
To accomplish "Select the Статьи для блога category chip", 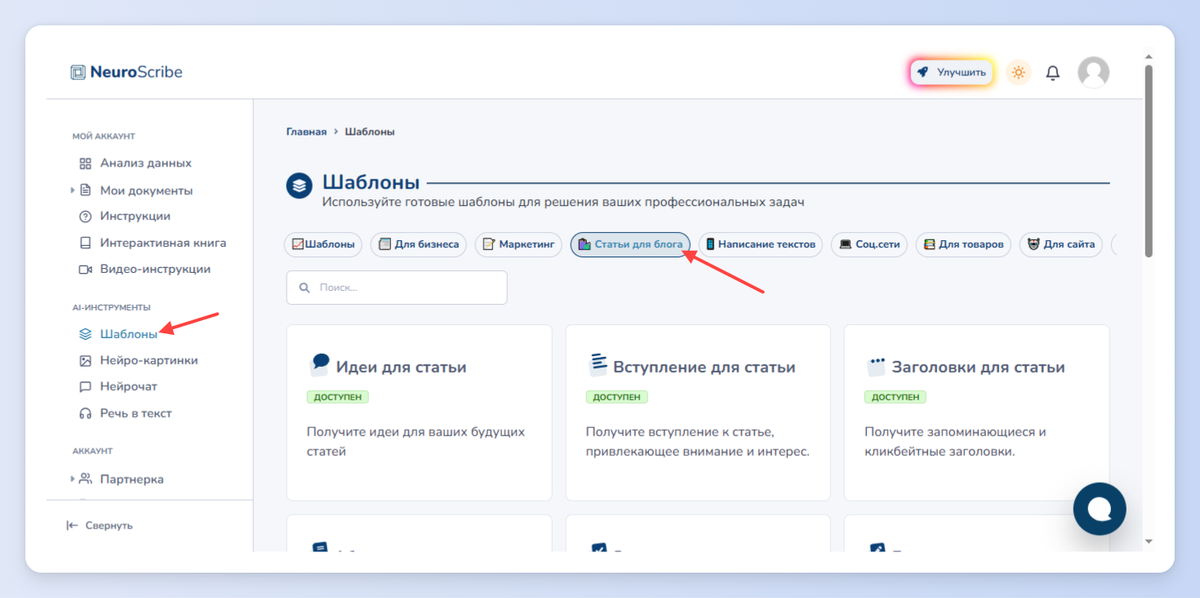I will coord(630,244).
